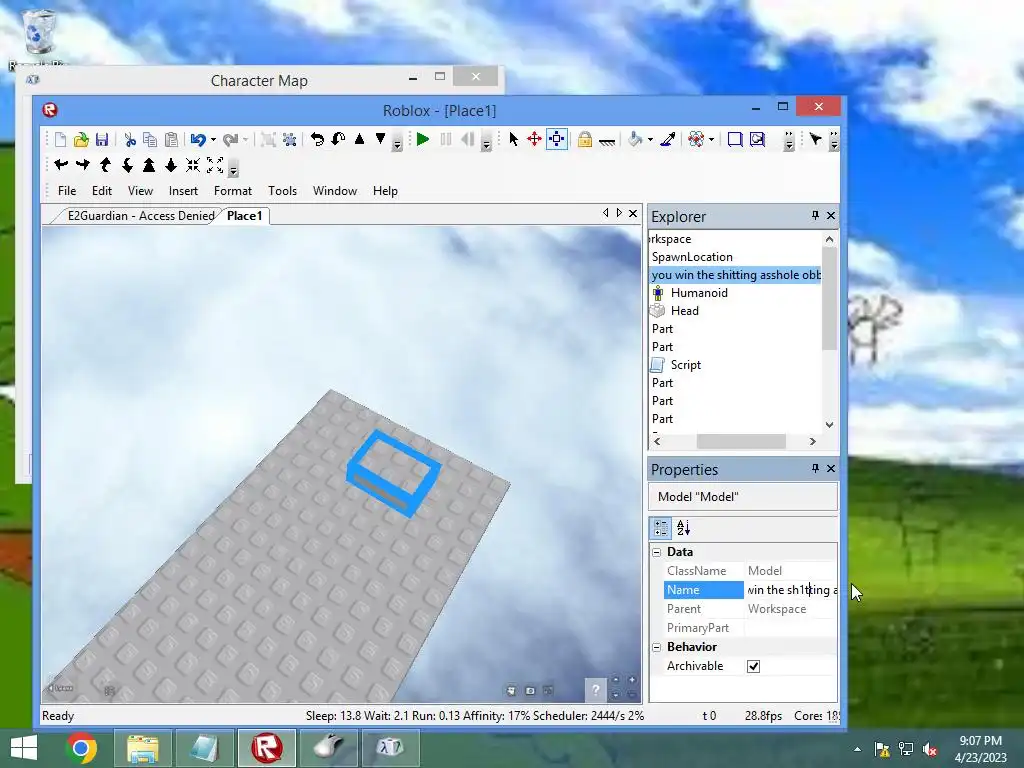This screenshot has height=768, width=1024.
Task: Switch properties to categorized view
Action: (x=661, y=528)
